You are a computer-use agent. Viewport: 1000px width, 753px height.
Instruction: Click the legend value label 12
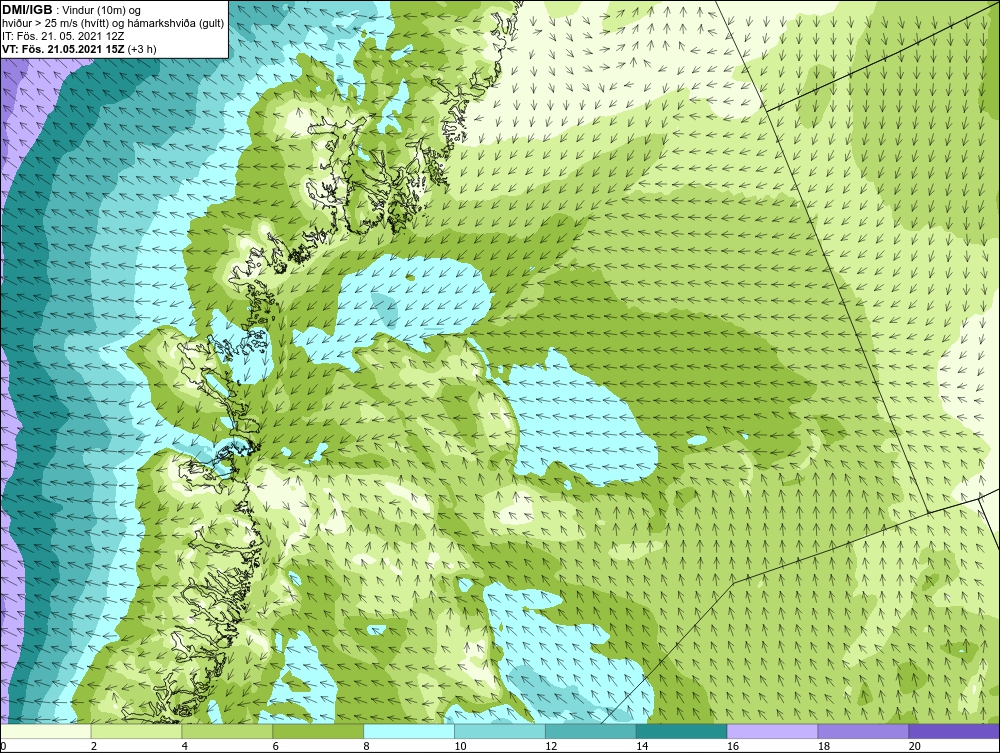click(x=551, y=746)
